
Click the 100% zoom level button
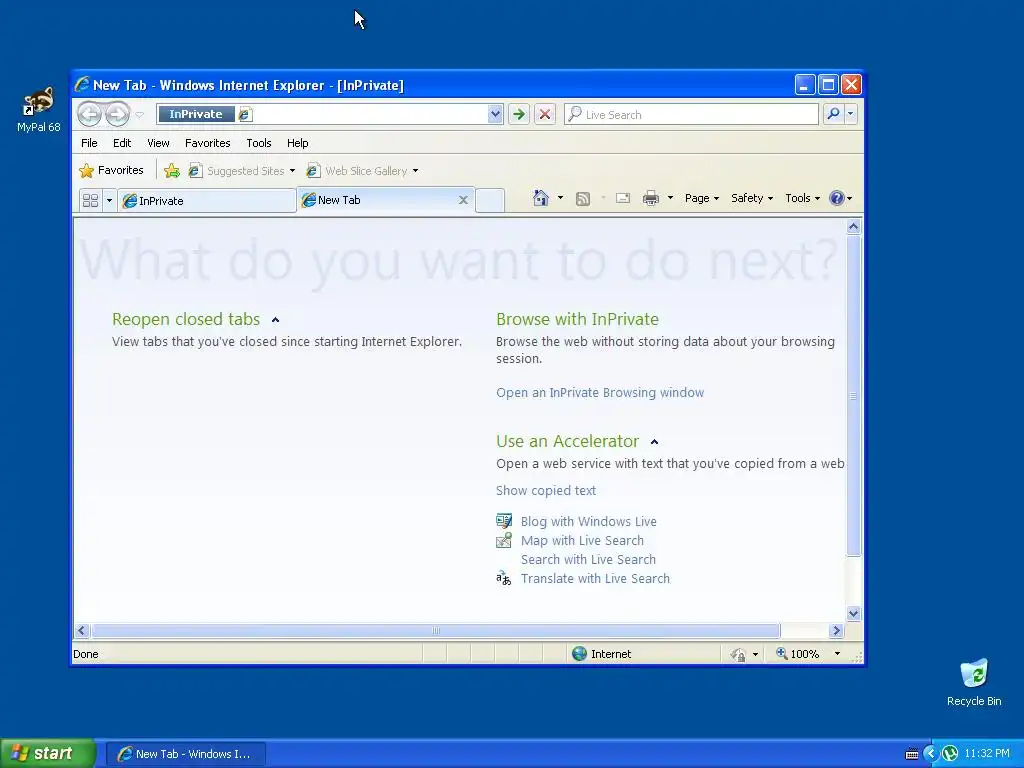point(797,654)
